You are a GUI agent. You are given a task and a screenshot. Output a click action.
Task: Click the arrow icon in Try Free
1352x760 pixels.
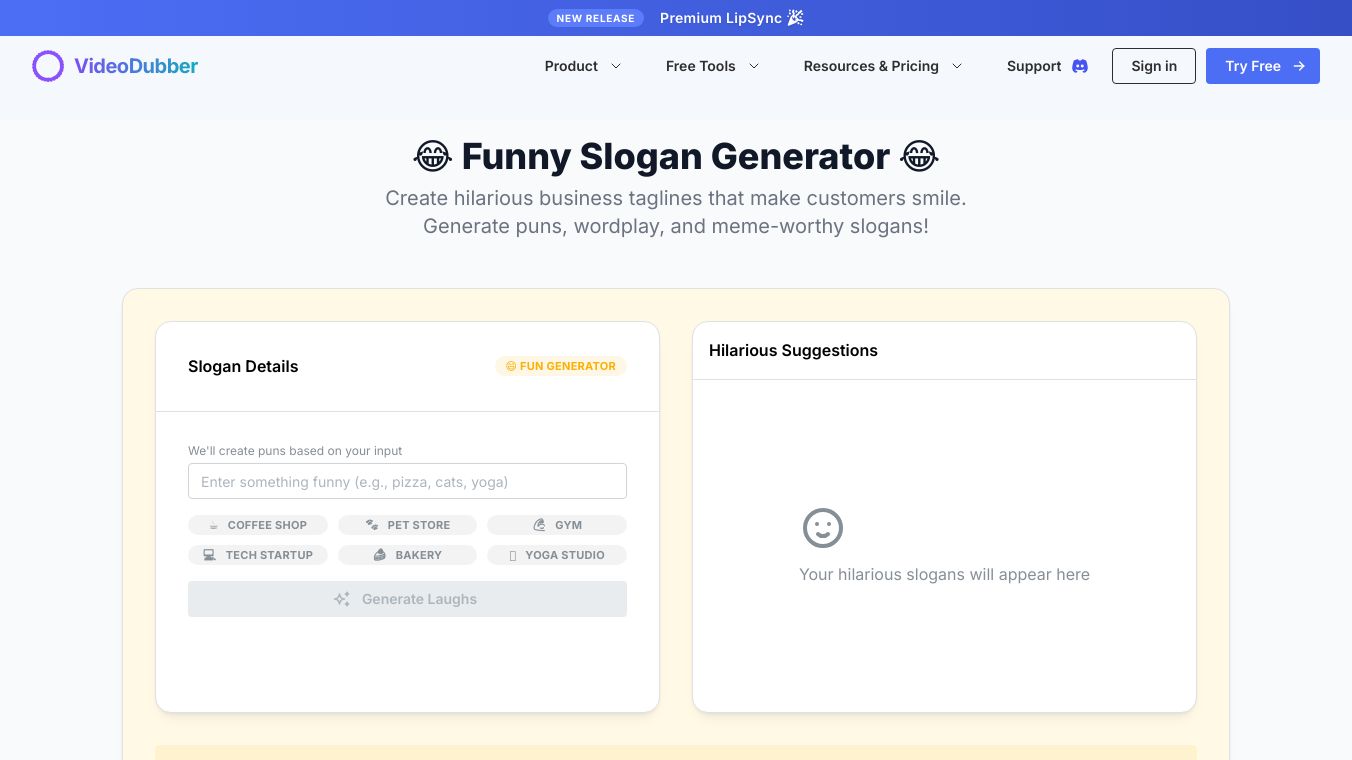1299,66
